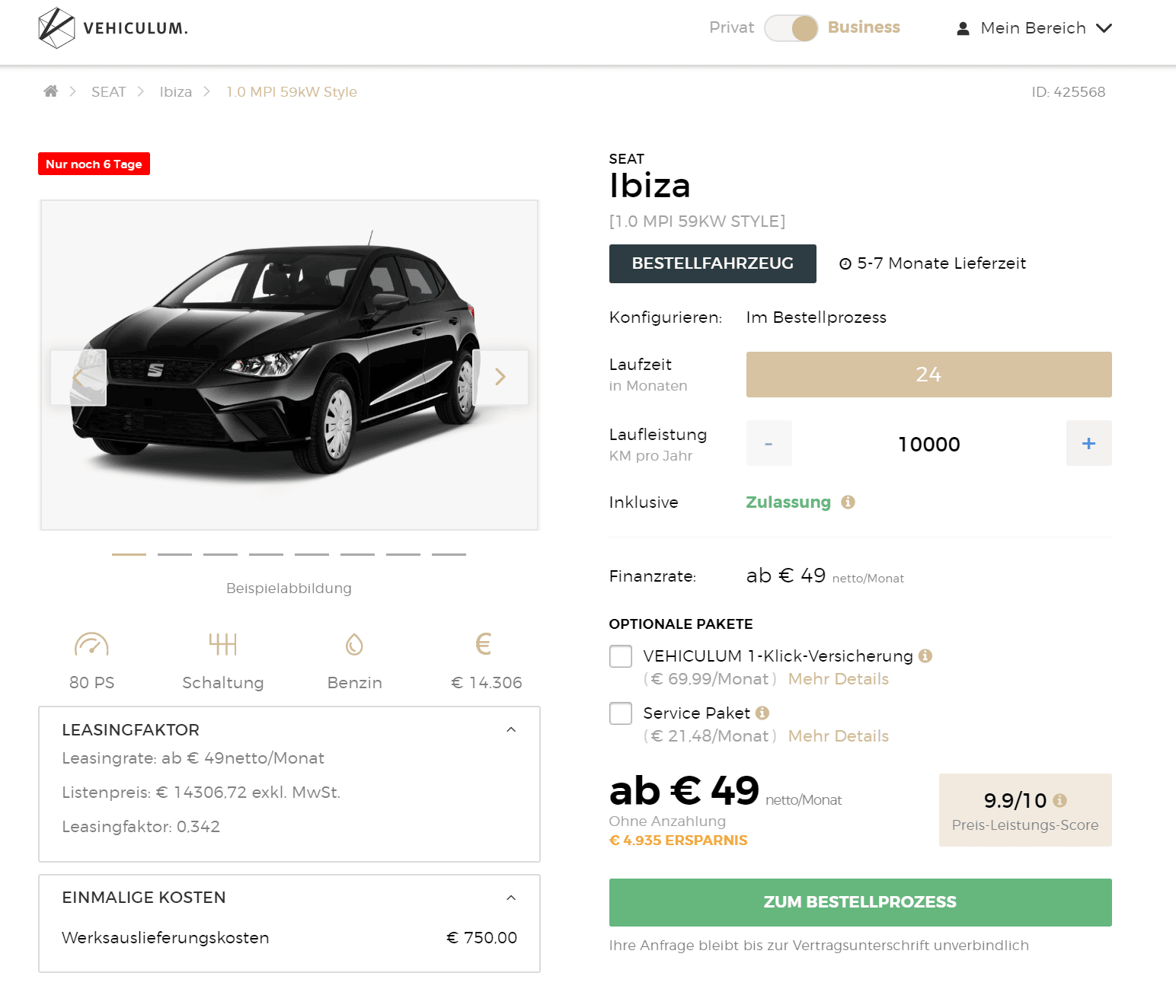Collapse the Leasingfaktor section
Viewport: 1176px width, 1008px height.
point(511,729)
